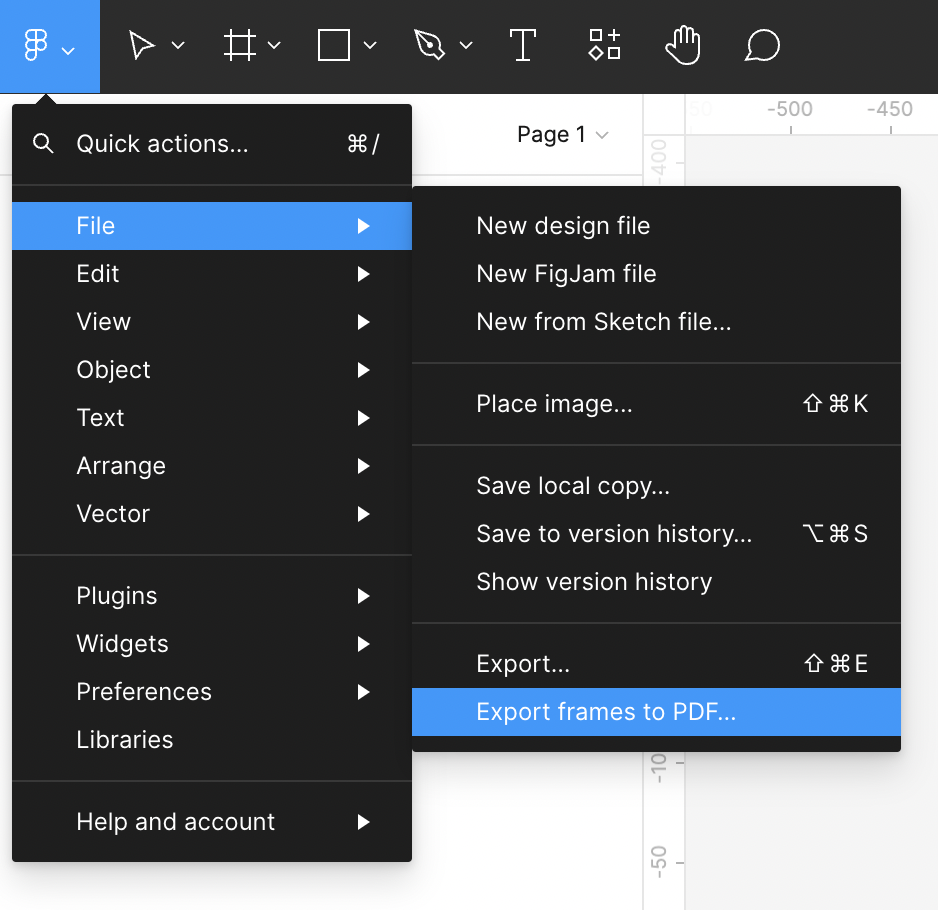938x910 pixels.
Task: Expand shape tools dropdown chevron
Action: [x=370, y=45]
